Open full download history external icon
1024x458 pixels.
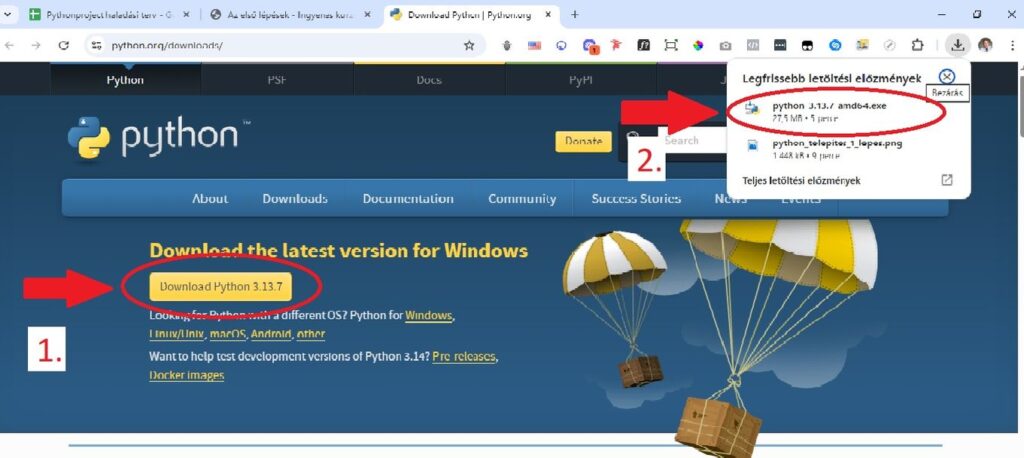(947, 180)
